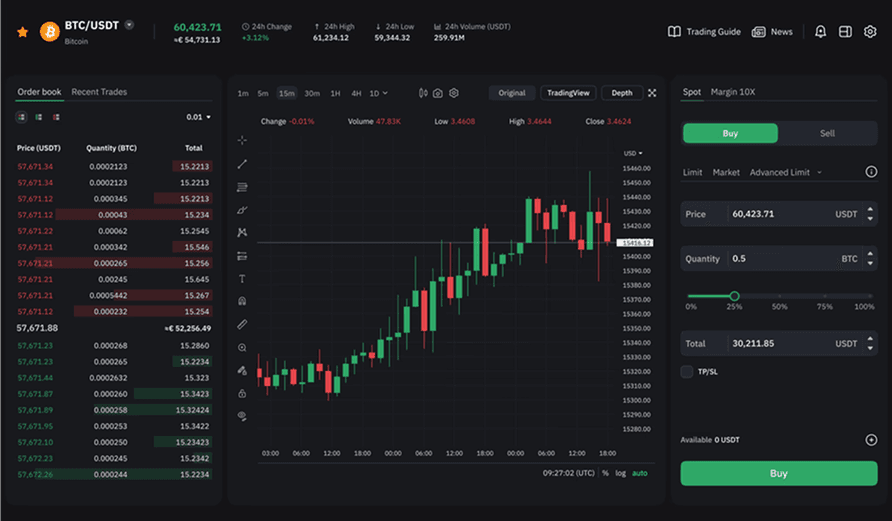Viewport: 892px width, 521px height.
Task: Set the amount slider to 50%
Action: (x=779, y=296)
